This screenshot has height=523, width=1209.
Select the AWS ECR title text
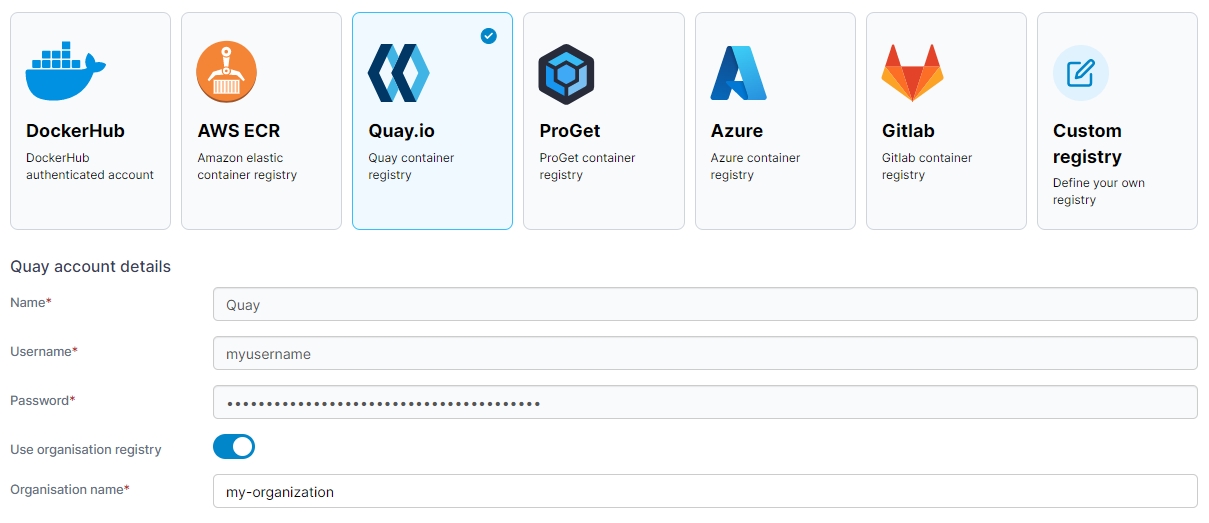click(x=238, y=131)
